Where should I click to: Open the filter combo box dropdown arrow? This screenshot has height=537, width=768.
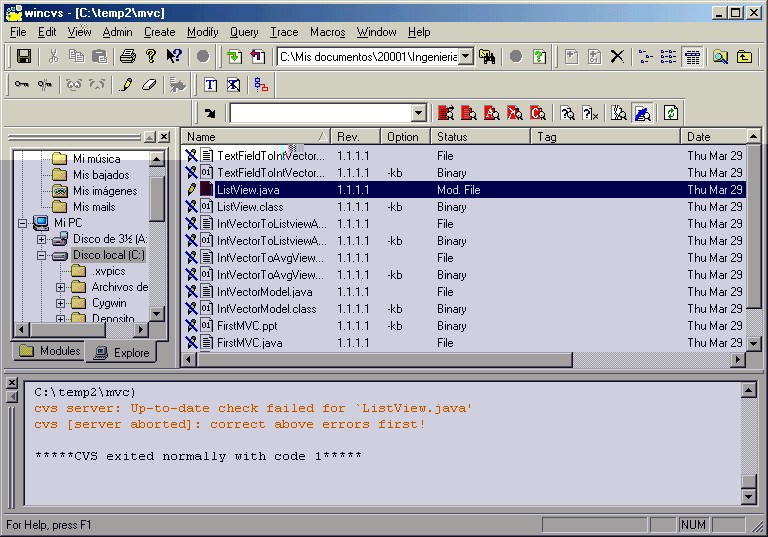click(418, 113)
